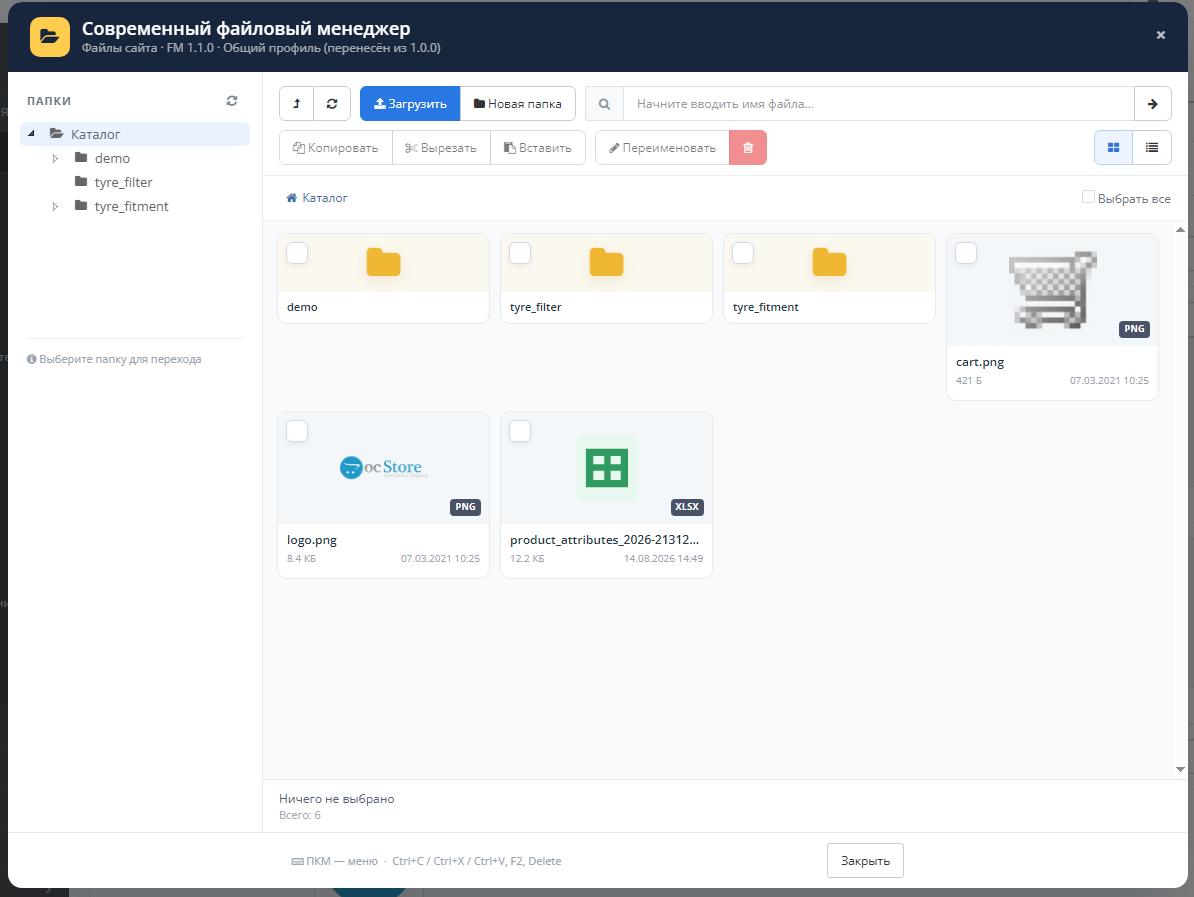Click the PNG badge on cart.png
1194x897 pixels.
(1134, 329)
